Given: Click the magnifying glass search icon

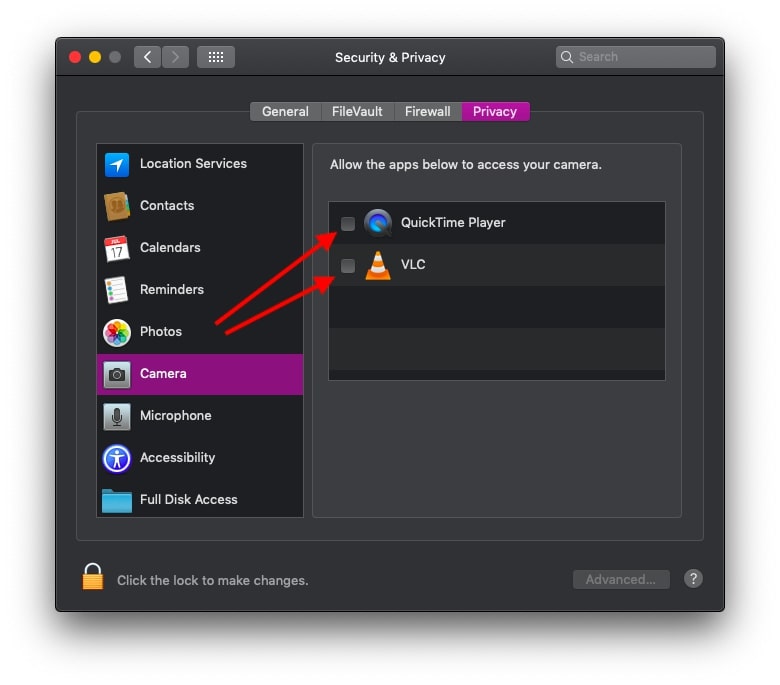Looking at the screenshot, I should click(x=567, y=57).
